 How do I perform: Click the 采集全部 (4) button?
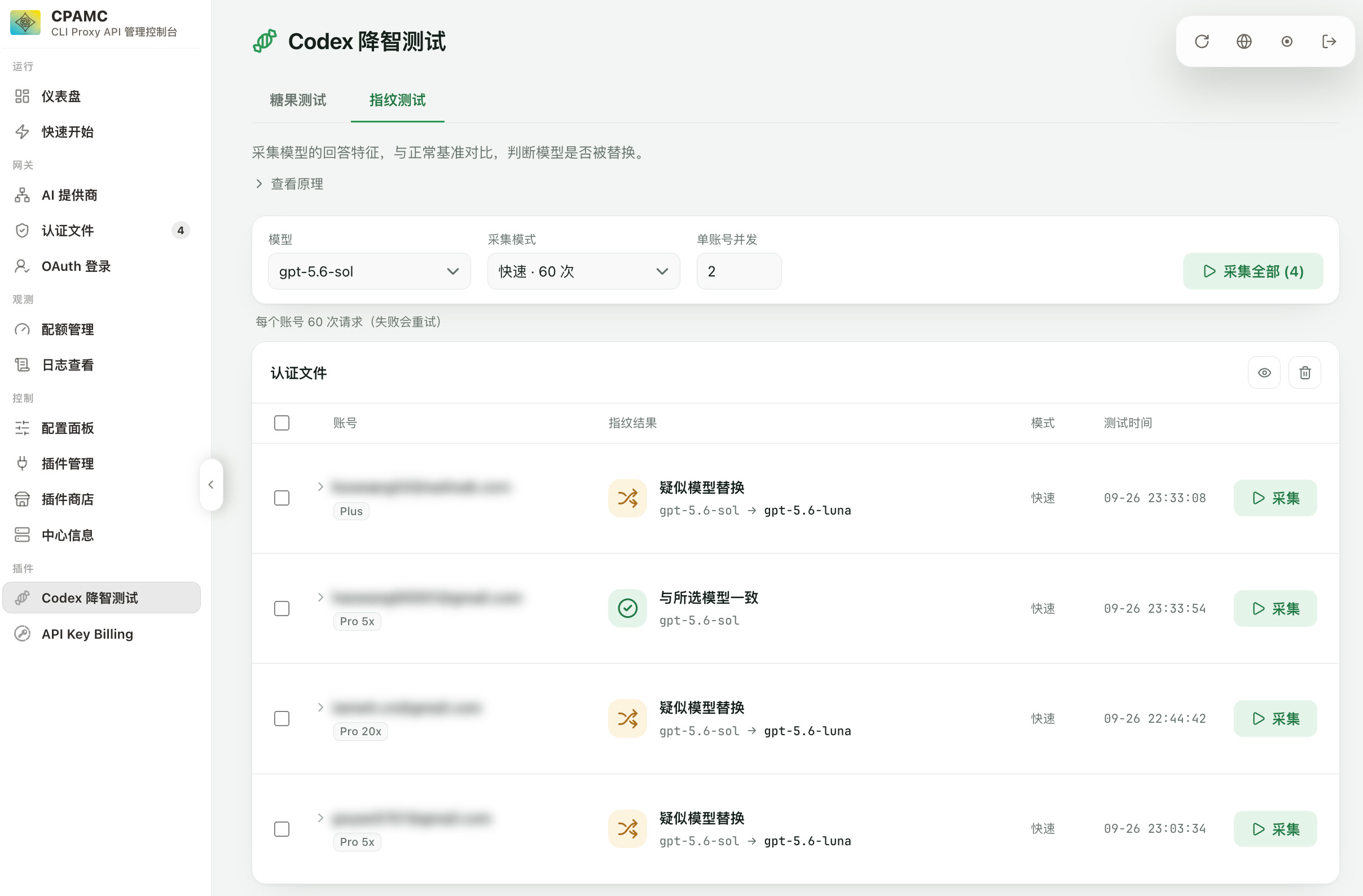(1253, 271)
